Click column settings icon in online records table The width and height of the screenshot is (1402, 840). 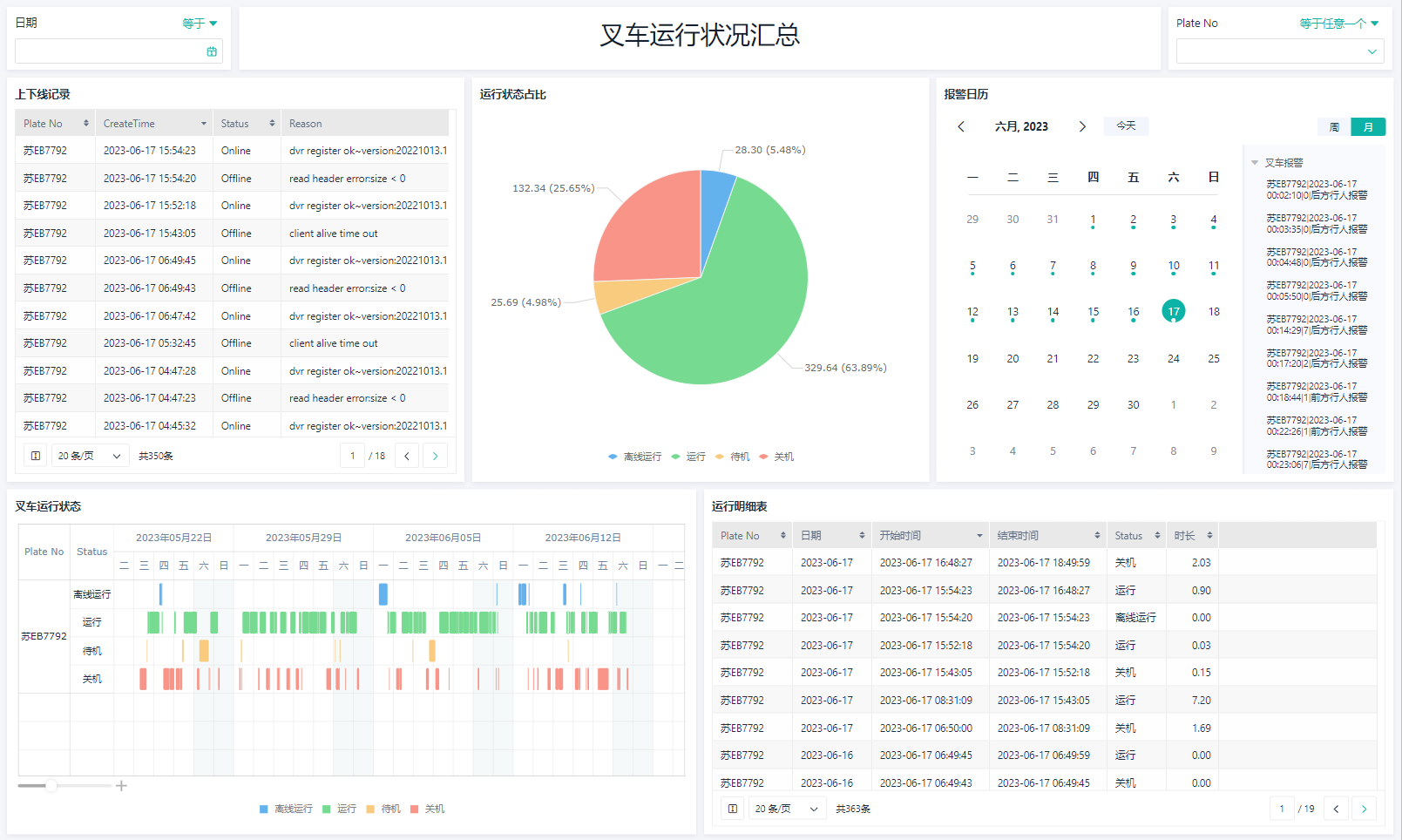pos(36,456)
